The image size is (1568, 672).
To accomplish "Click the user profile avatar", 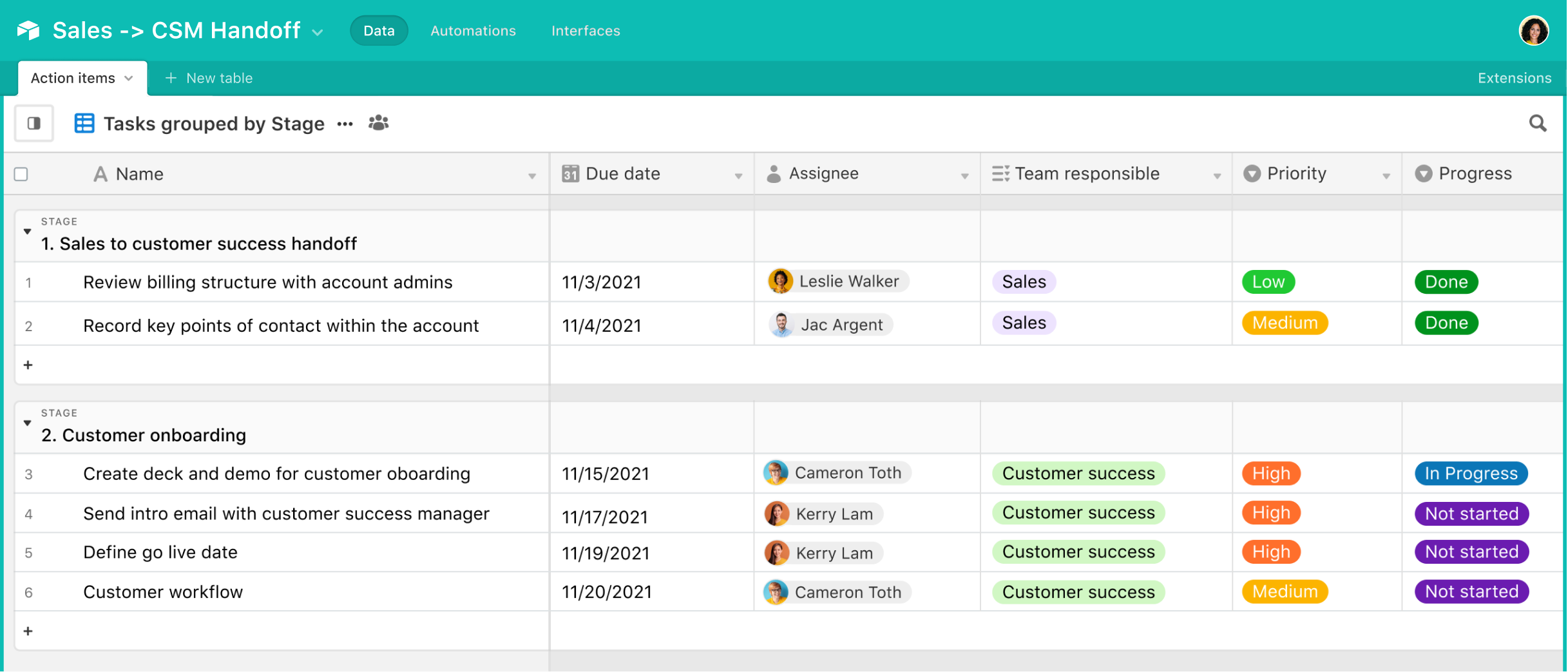I will click(1534, 30).
